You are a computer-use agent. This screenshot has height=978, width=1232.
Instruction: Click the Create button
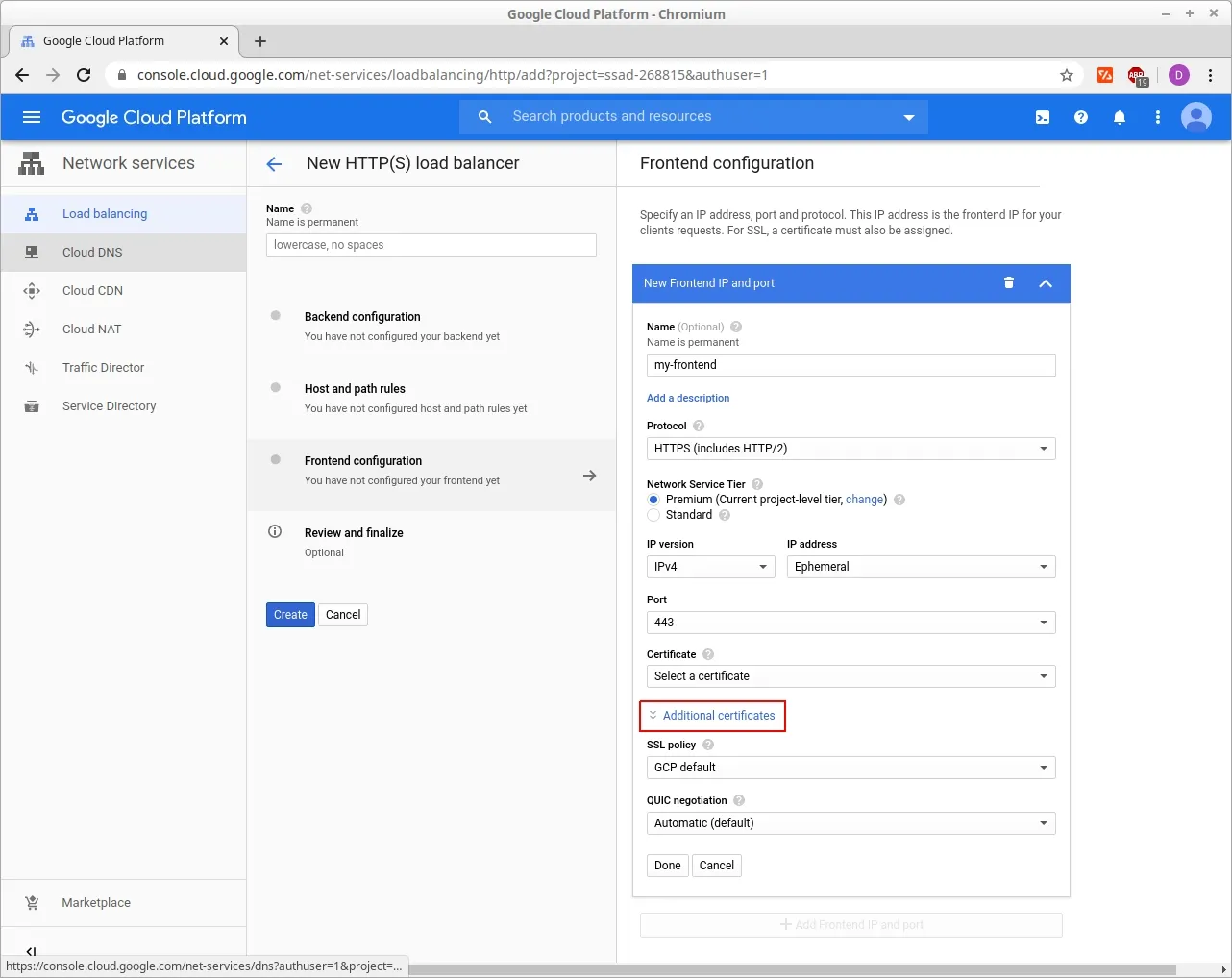click(x=290, y=615)
